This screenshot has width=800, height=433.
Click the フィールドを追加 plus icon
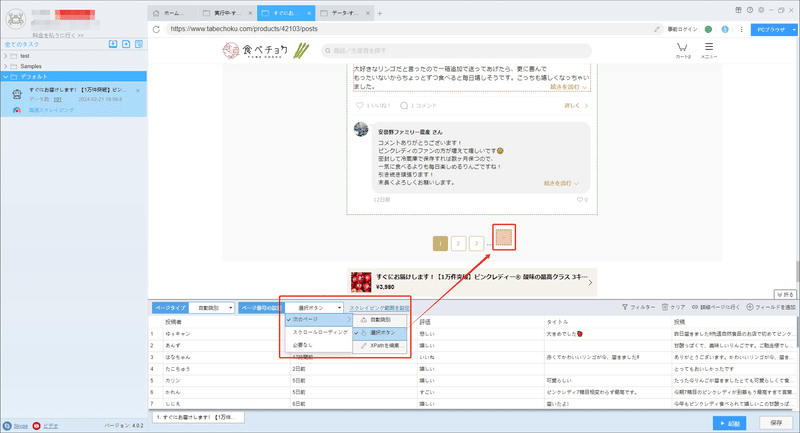749,307
